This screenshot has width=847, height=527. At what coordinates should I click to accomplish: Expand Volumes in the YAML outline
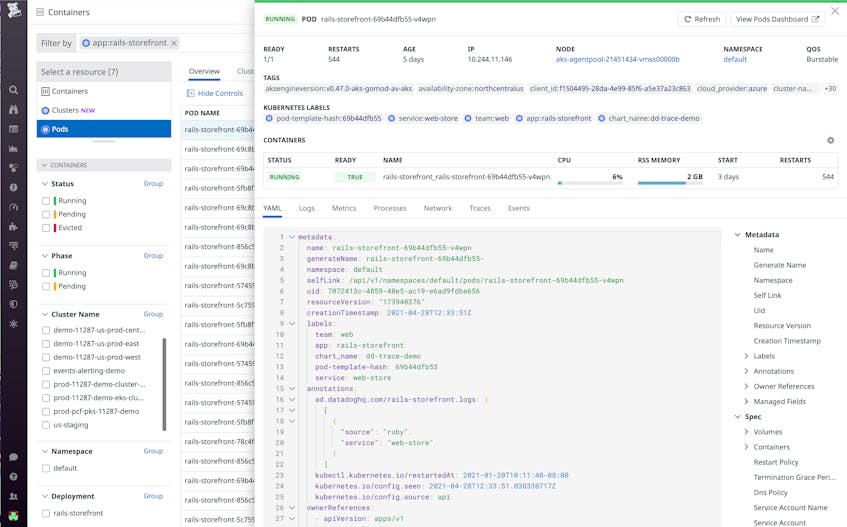[x=746, y=431]
